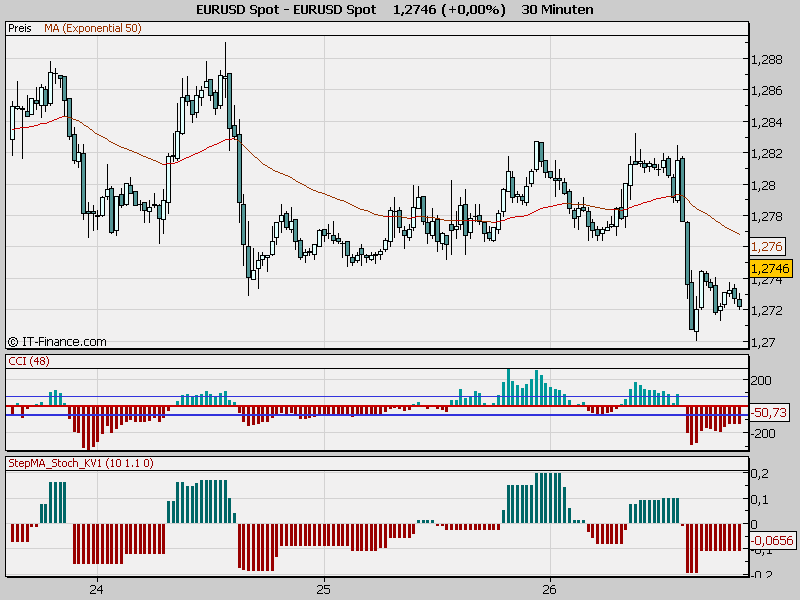Click the 30 Minuten timeframe in title

(x=557, y=10)
